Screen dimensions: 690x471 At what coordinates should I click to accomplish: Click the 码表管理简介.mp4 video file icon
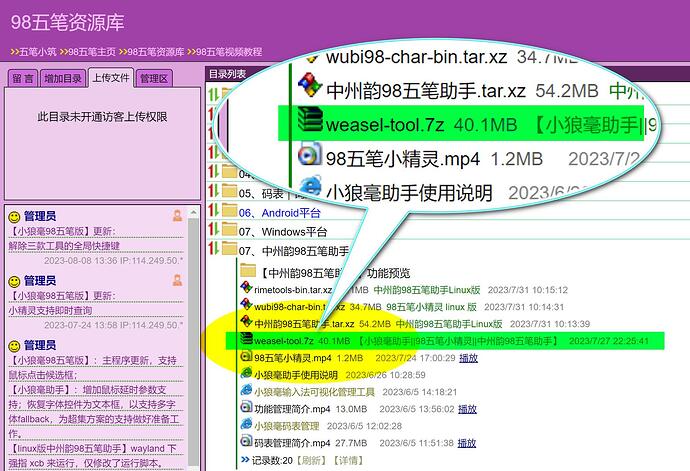[246, 443]
